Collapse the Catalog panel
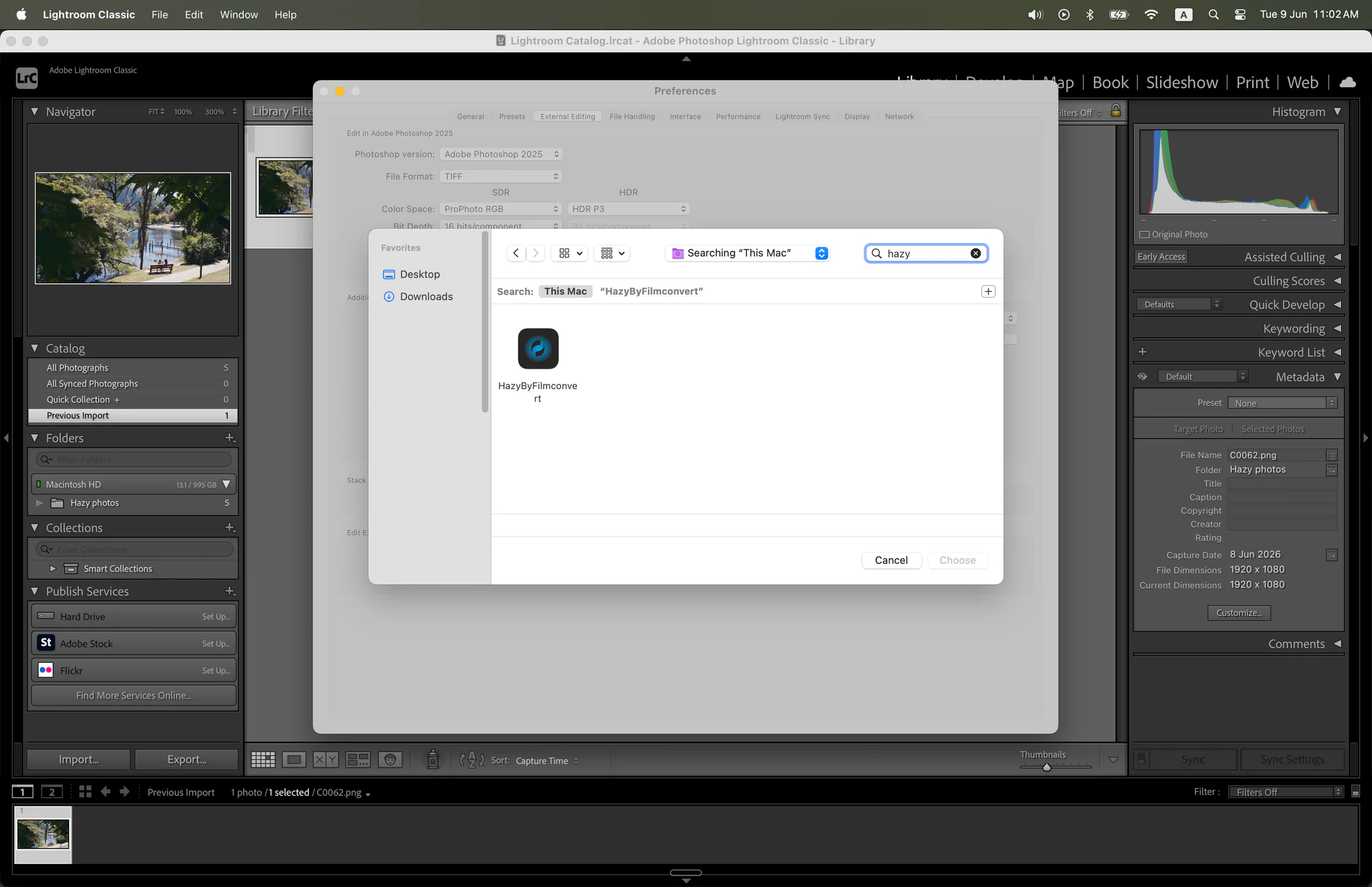Image resolution: width=1372 pixels, height=887 pixels. click(35, 348)
